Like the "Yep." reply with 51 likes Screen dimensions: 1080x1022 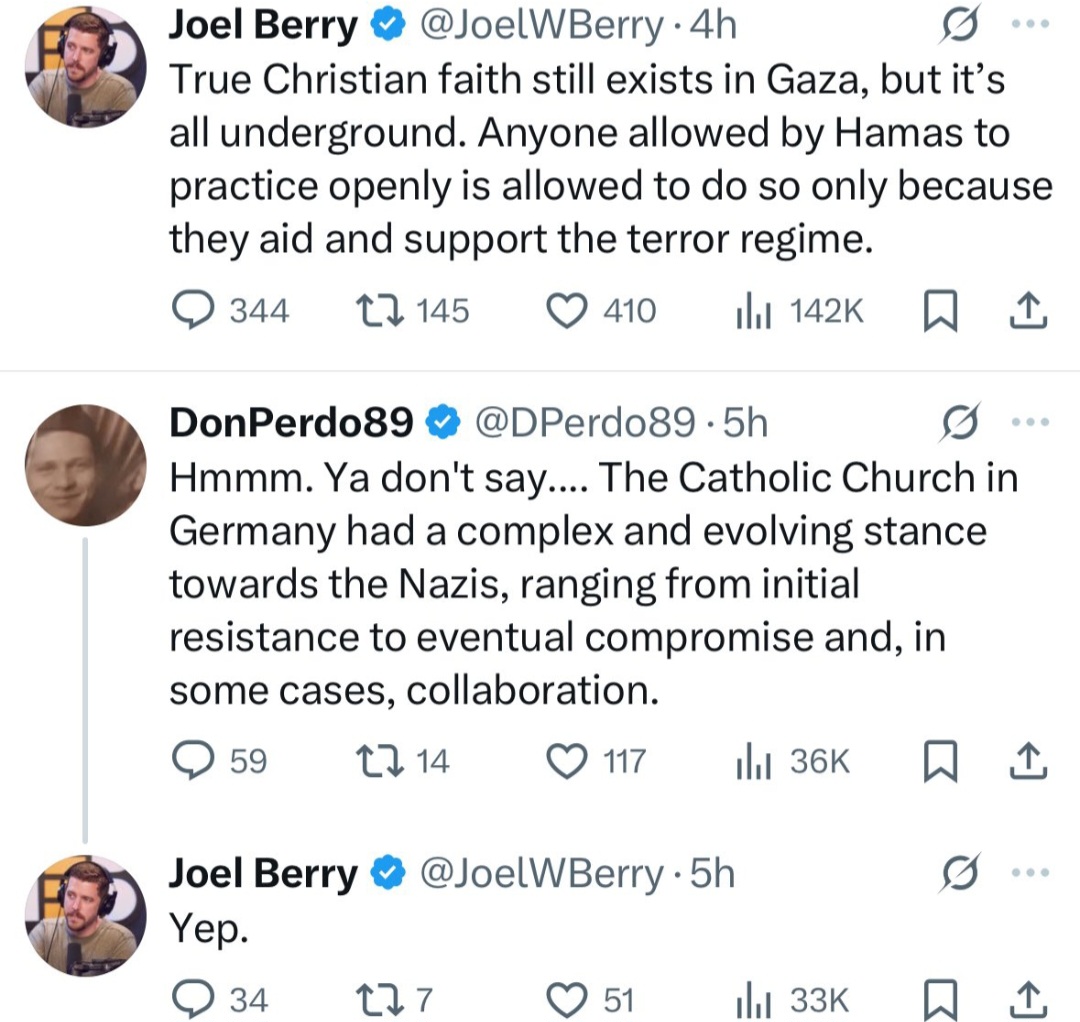click(590, 1000)
